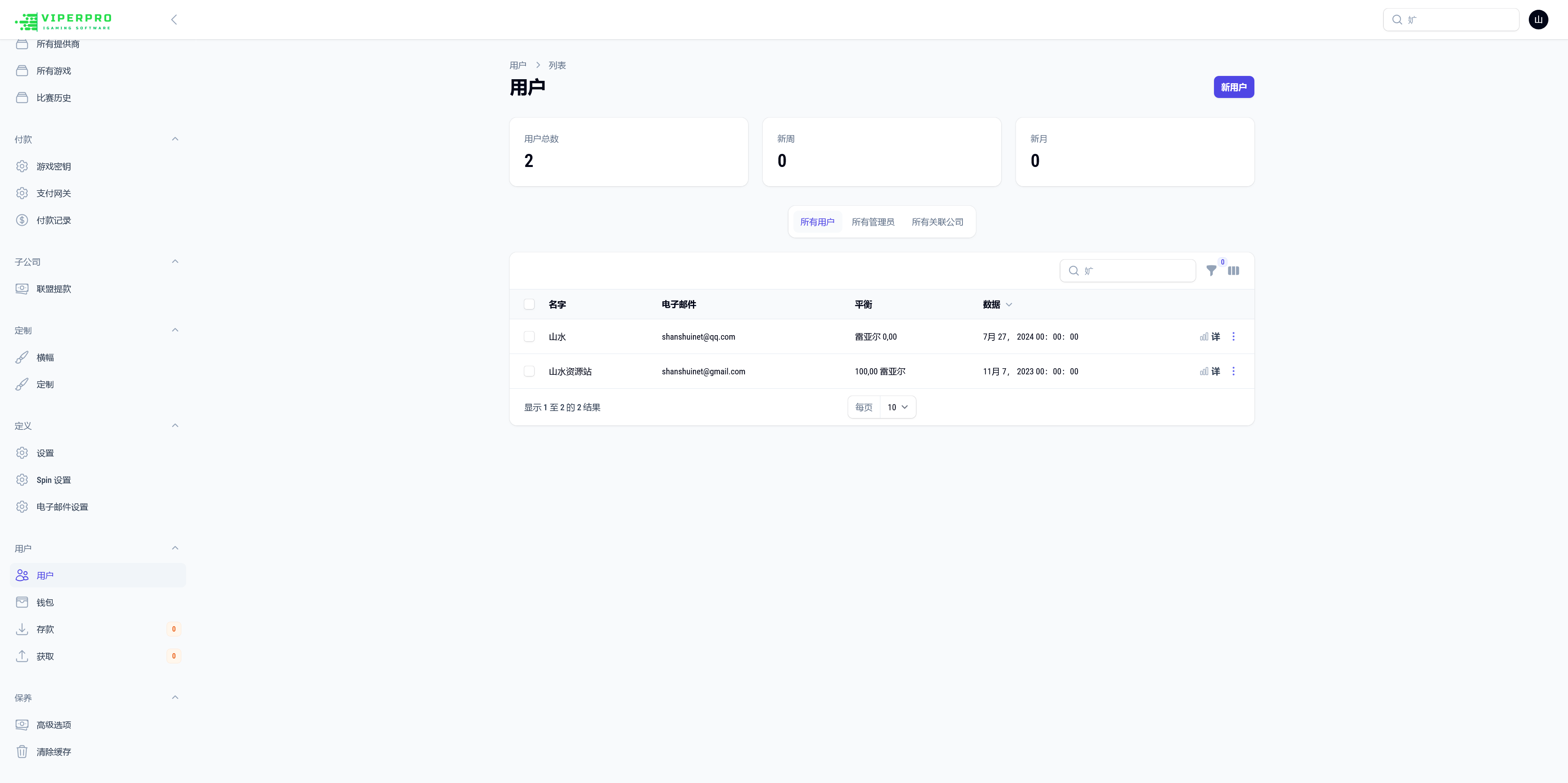Check the row checkbox for 山水资源站
This screenshot has height=783, width=1568.
tap(529, 371)
